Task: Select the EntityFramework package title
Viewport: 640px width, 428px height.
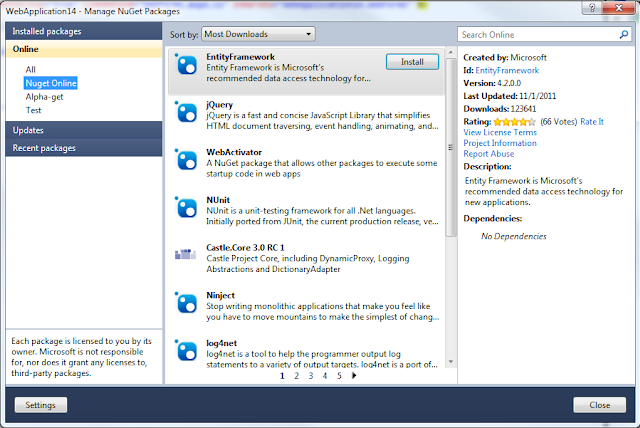Action: (240, 57)
